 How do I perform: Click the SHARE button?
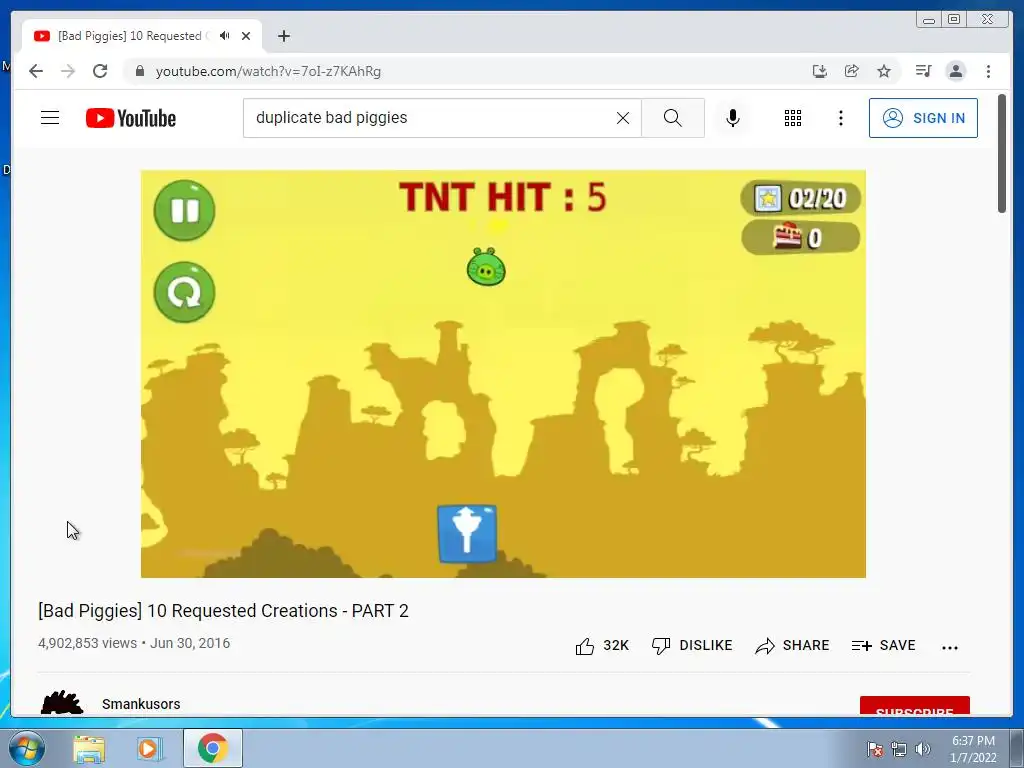(792, 646)
